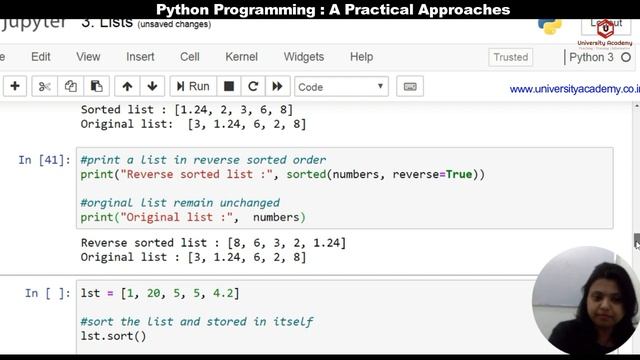Open the View menu
Viewport: 640px width, 360px height.
[88, 57]
